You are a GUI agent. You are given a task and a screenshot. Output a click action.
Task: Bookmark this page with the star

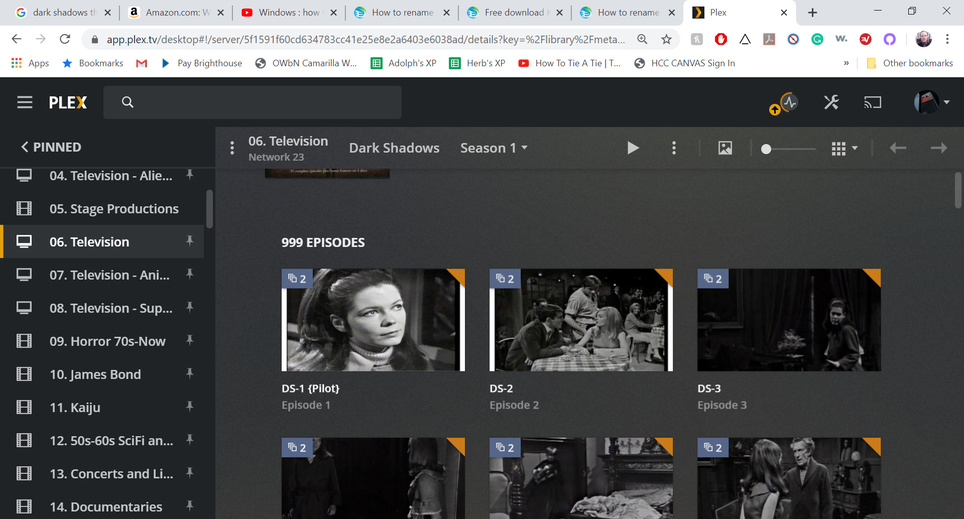666,39
